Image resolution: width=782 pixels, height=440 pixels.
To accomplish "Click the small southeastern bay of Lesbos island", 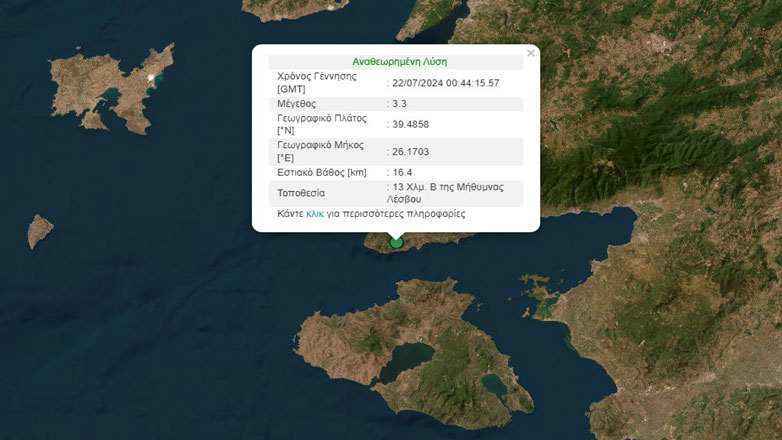I will [x=495, y=384].
